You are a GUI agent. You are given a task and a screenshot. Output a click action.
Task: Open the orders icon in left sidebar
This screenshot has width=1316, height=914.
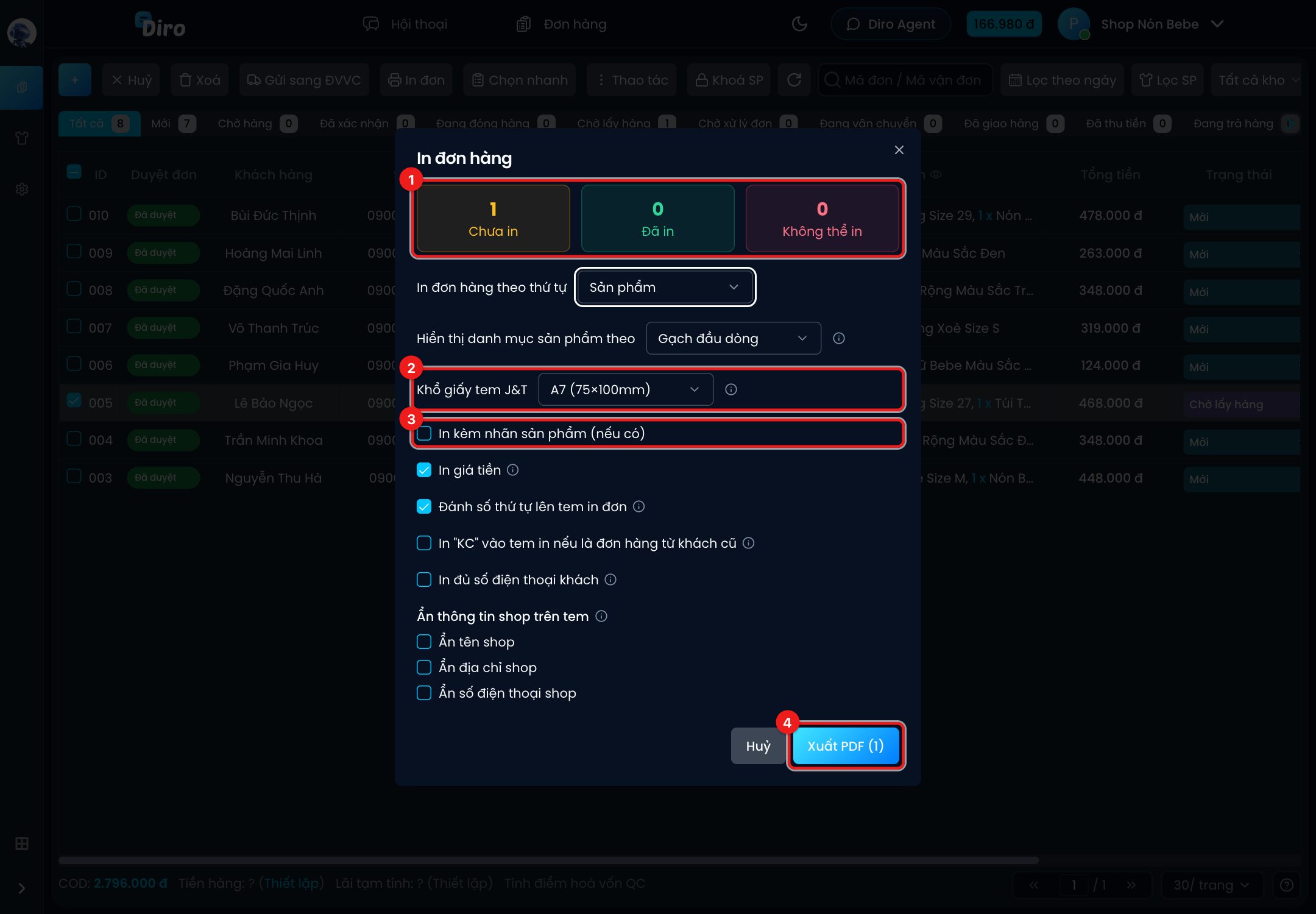pos(22,87)
